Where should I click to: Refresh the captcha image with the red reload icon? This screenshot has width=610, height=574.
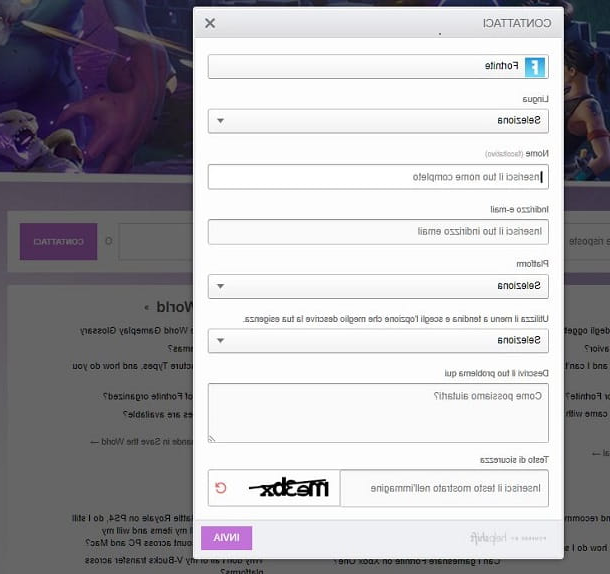click(221, 488)
